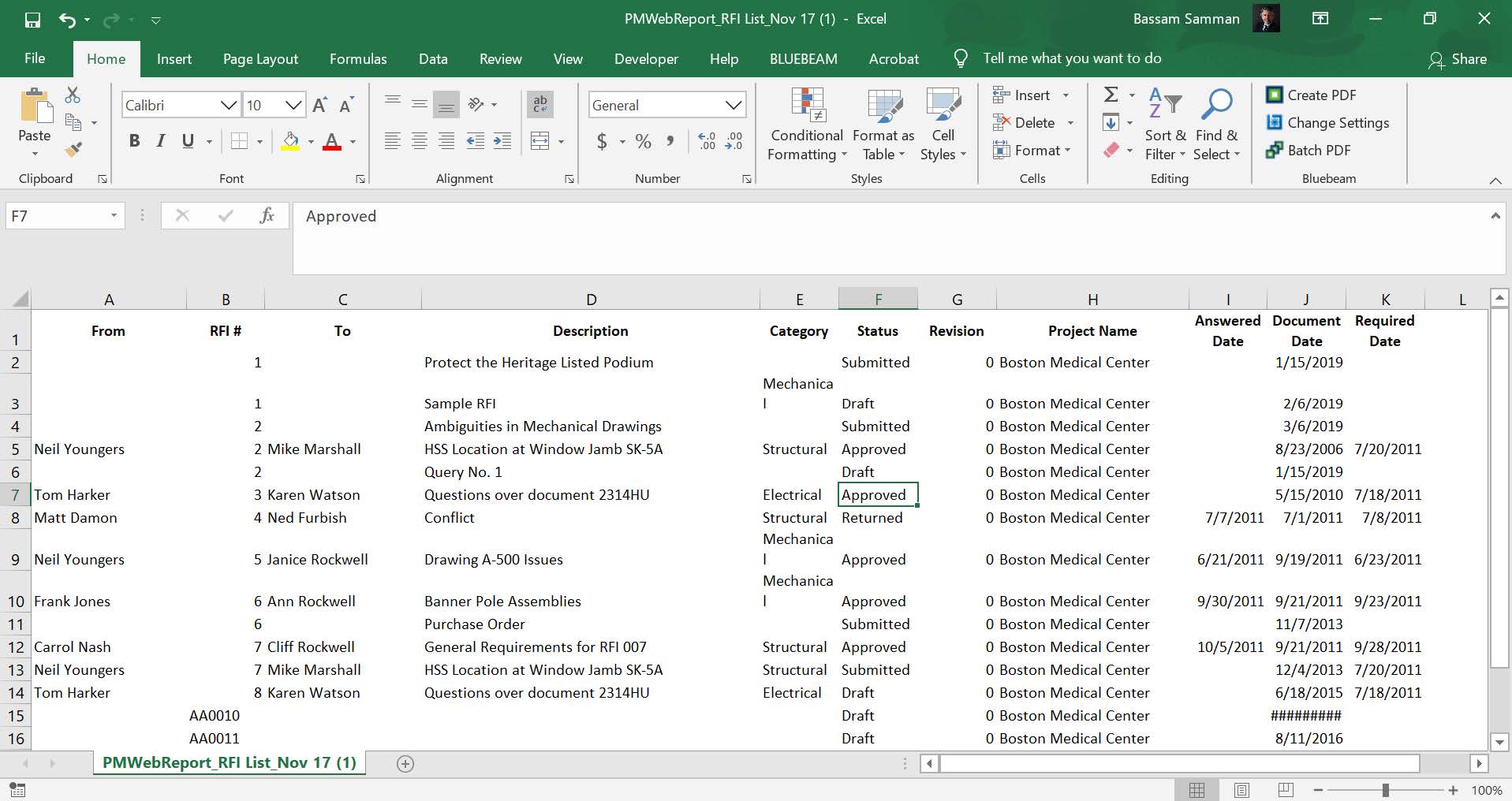Screen dimensions: 1512x801
Task: Switch to the Formulas tab
Action: click(358, 59)
